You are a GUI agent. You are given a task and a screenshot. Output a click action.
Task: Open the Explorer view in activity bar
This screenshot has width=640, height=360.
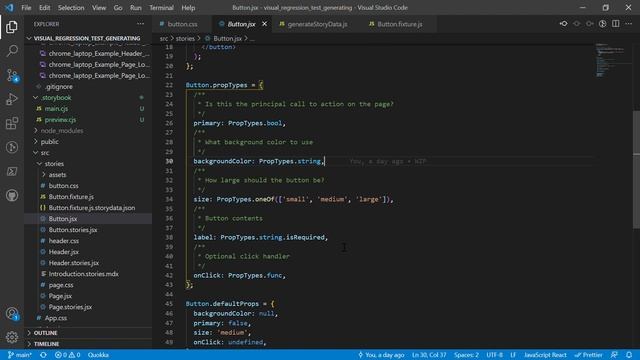[12, 27]
